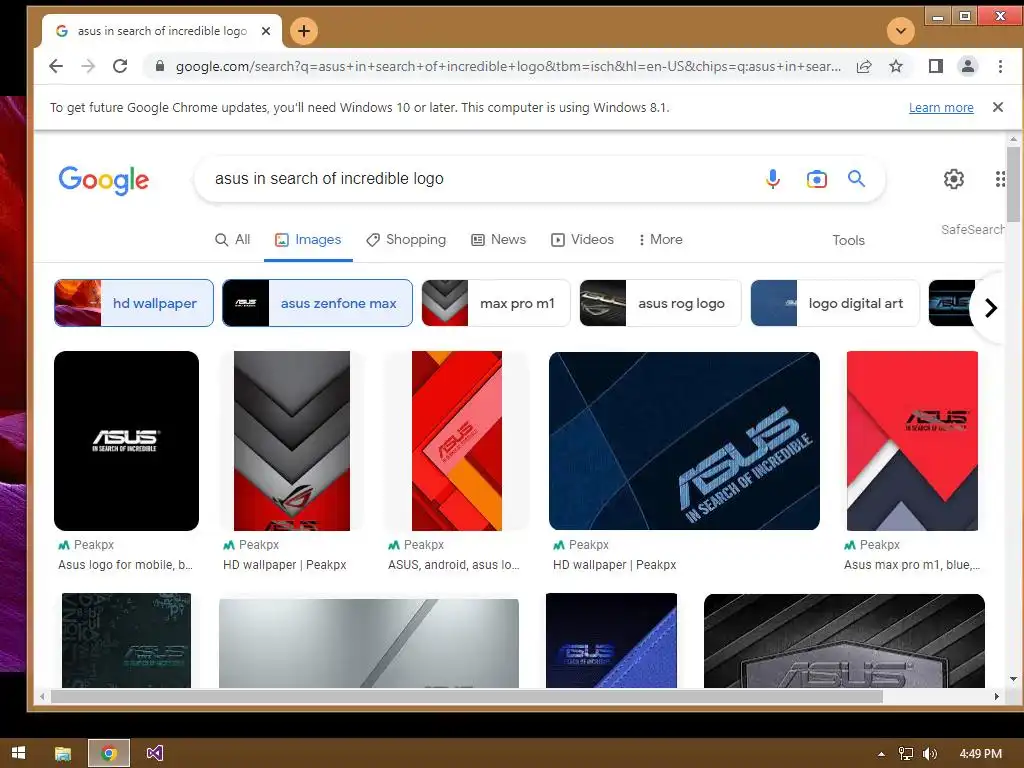
Task: Switch to the Videos tab
Action: (583, 240)
